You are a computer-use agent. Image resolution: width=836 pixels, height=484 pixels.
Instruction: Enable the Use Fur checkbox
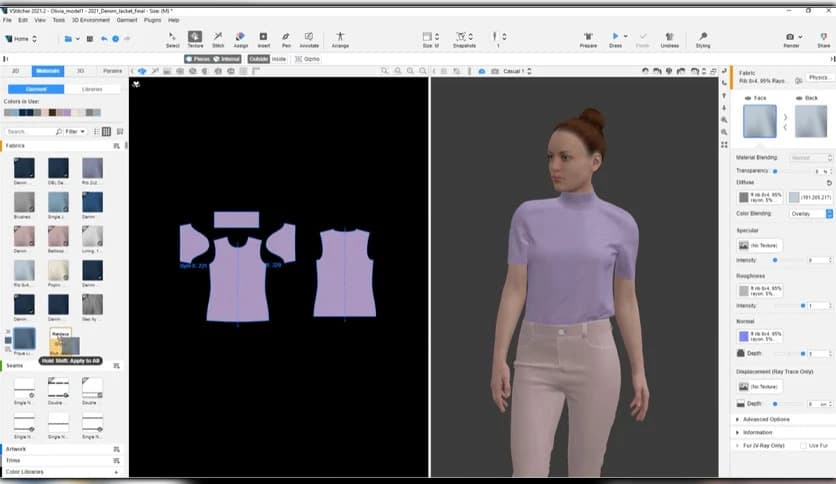click(803, 445)
